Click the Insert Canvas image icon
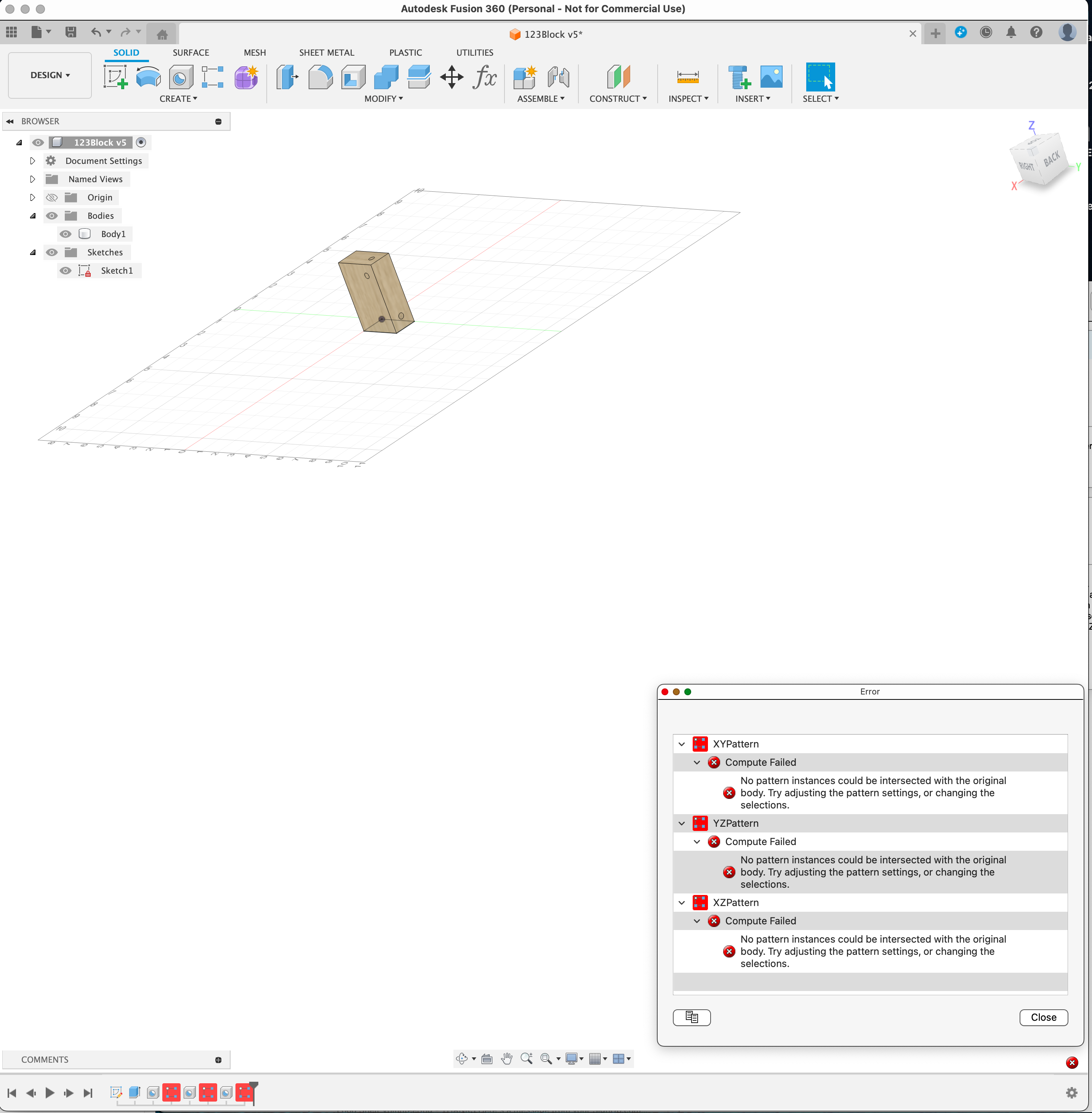The height and width of the screenshot is (1113, 1092). pyautogui.click(x=771, y=77)
